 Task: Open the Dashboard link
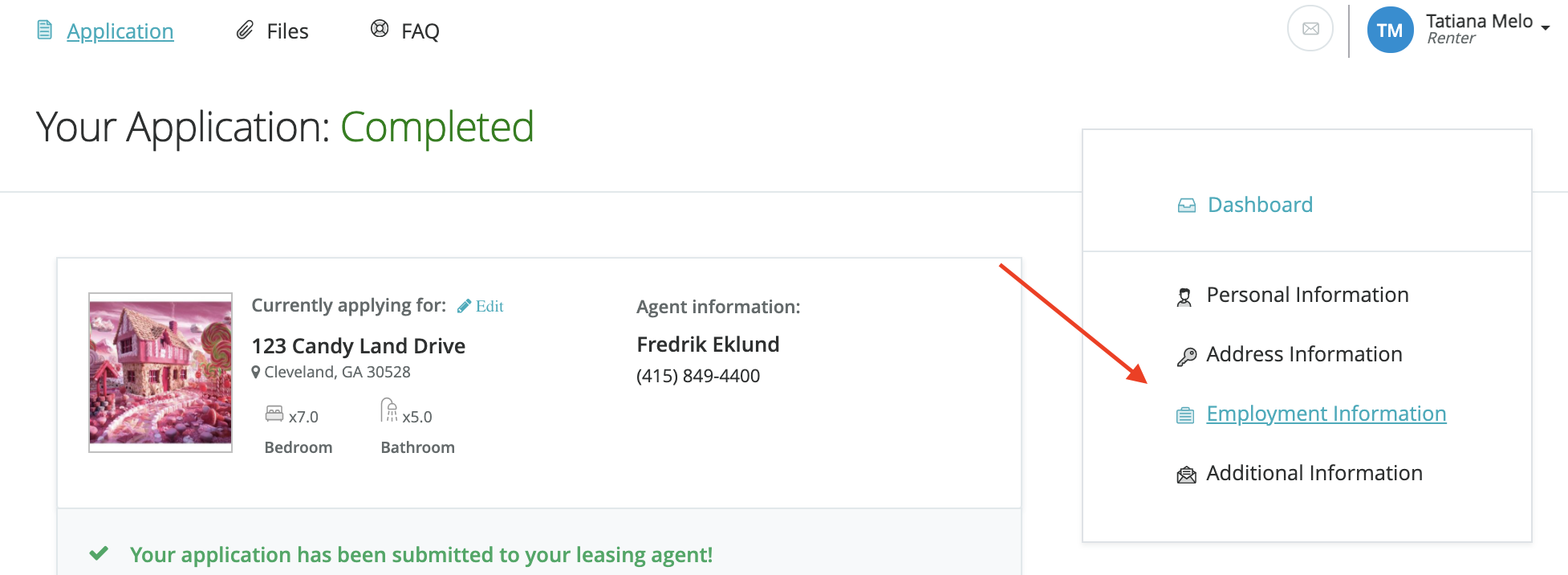point(1260,205)
